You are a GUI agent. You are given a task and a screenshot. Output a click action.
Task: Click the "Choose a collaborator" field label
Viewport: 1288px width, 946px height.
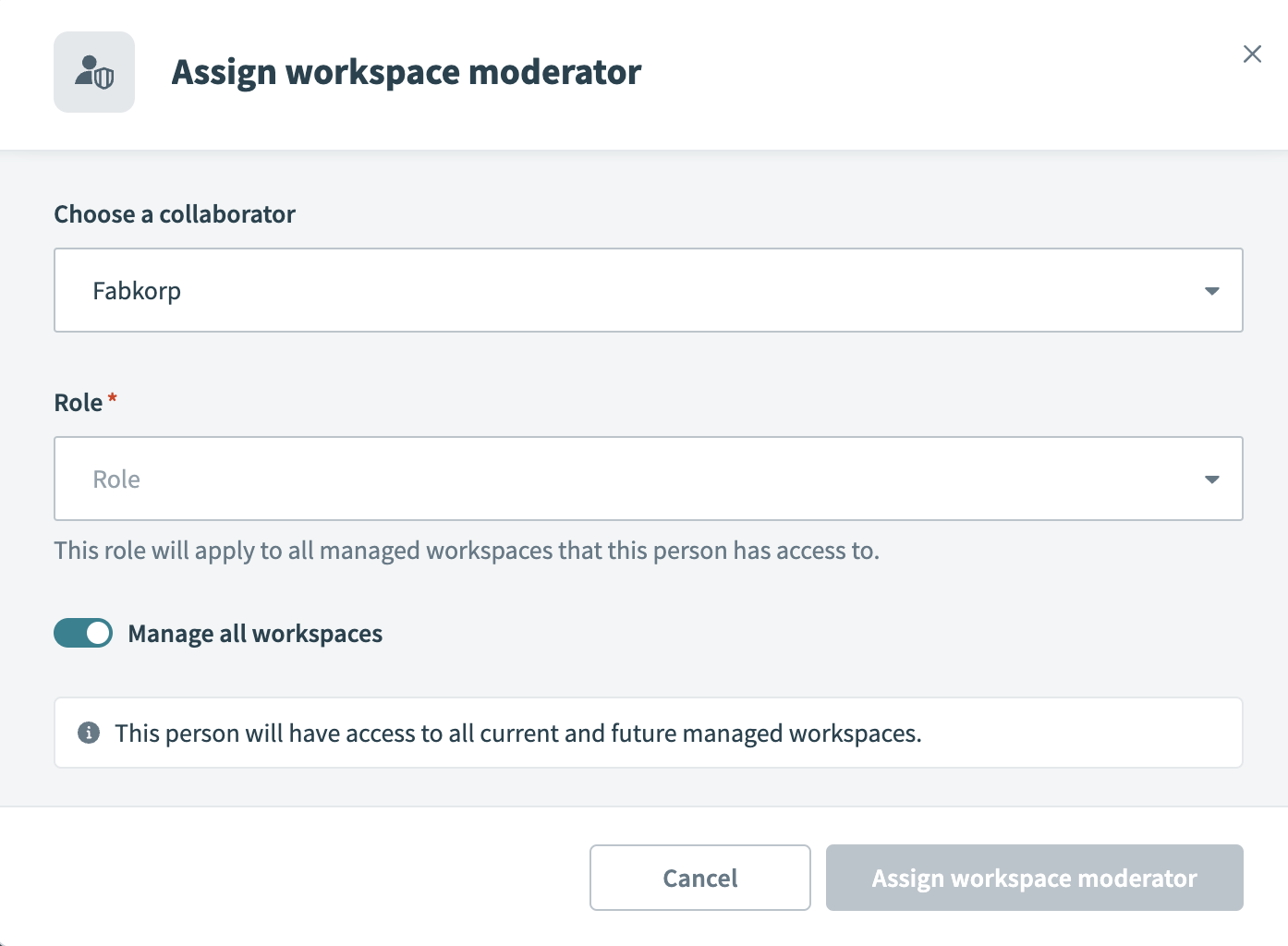[x=175, y=214]
